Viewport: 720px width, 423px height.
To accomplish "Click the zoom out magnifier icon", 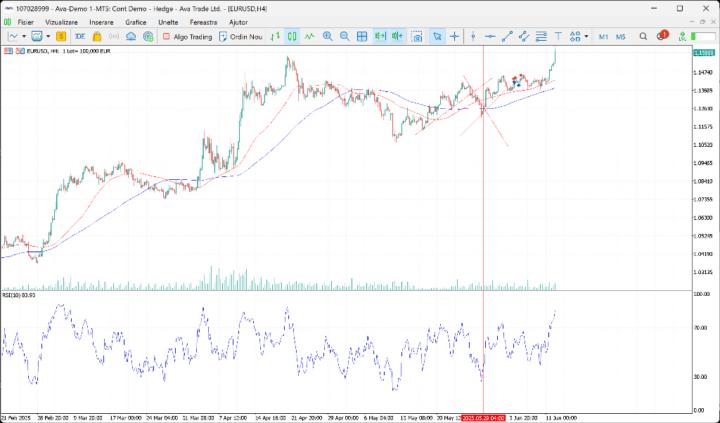I will (x=344, y=37).
